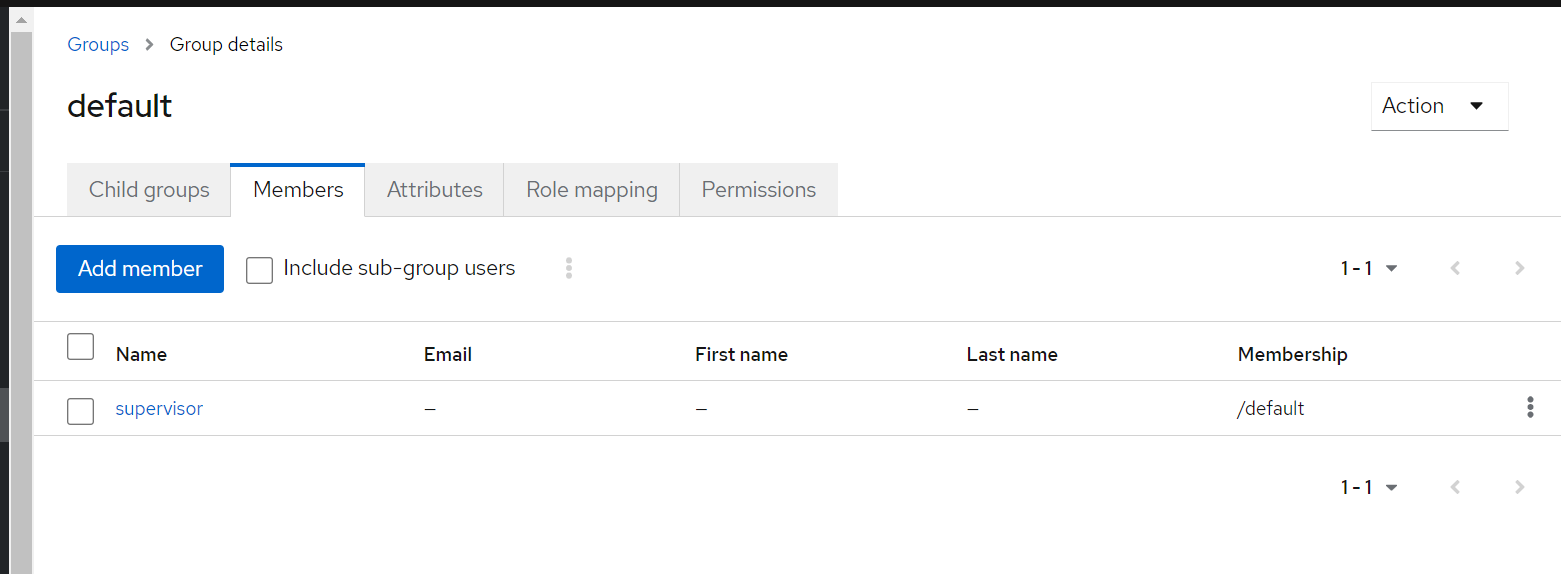Navigate to Groups breadcrumb link
Viewport: 1561px width, 574px height.
pos(98,45)
